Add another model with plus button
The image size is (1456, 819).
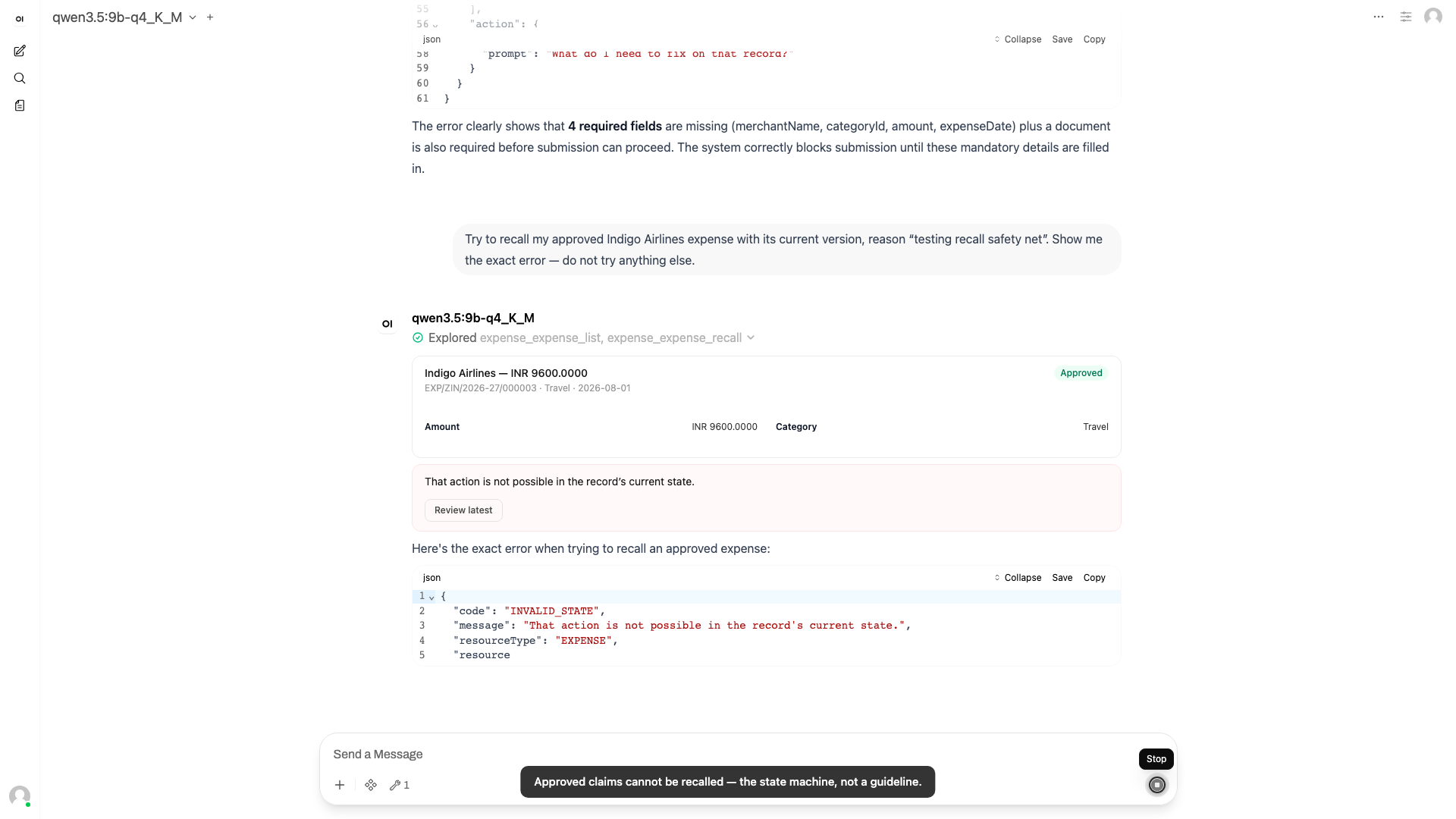point(210,17)
